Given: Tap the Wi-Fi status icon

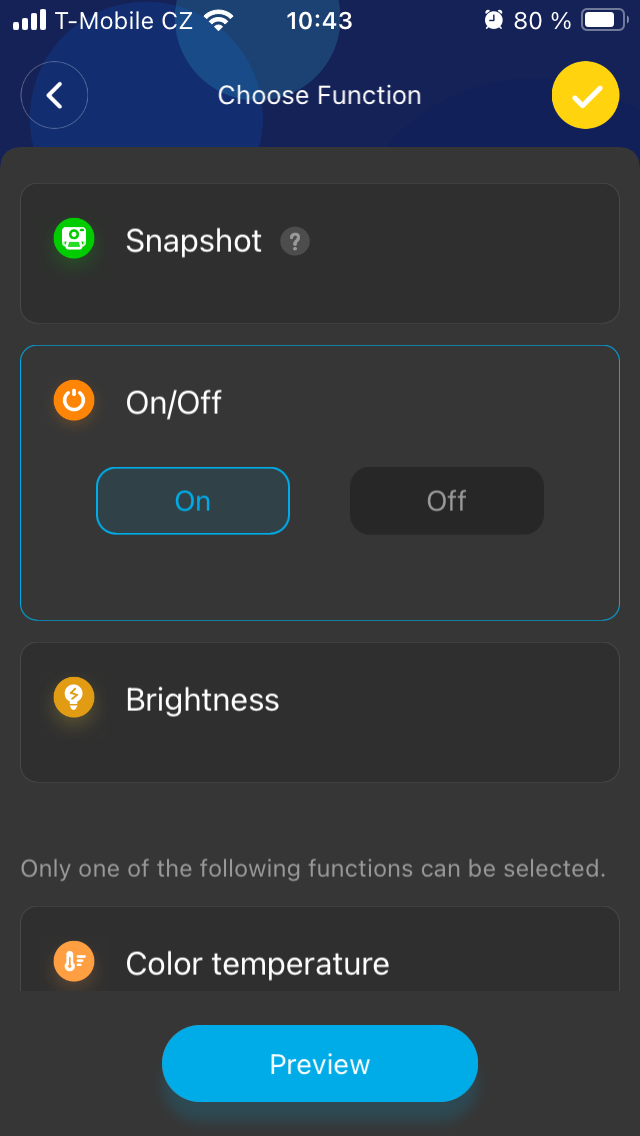Looking at the screenshot, I should coord(217,20).
